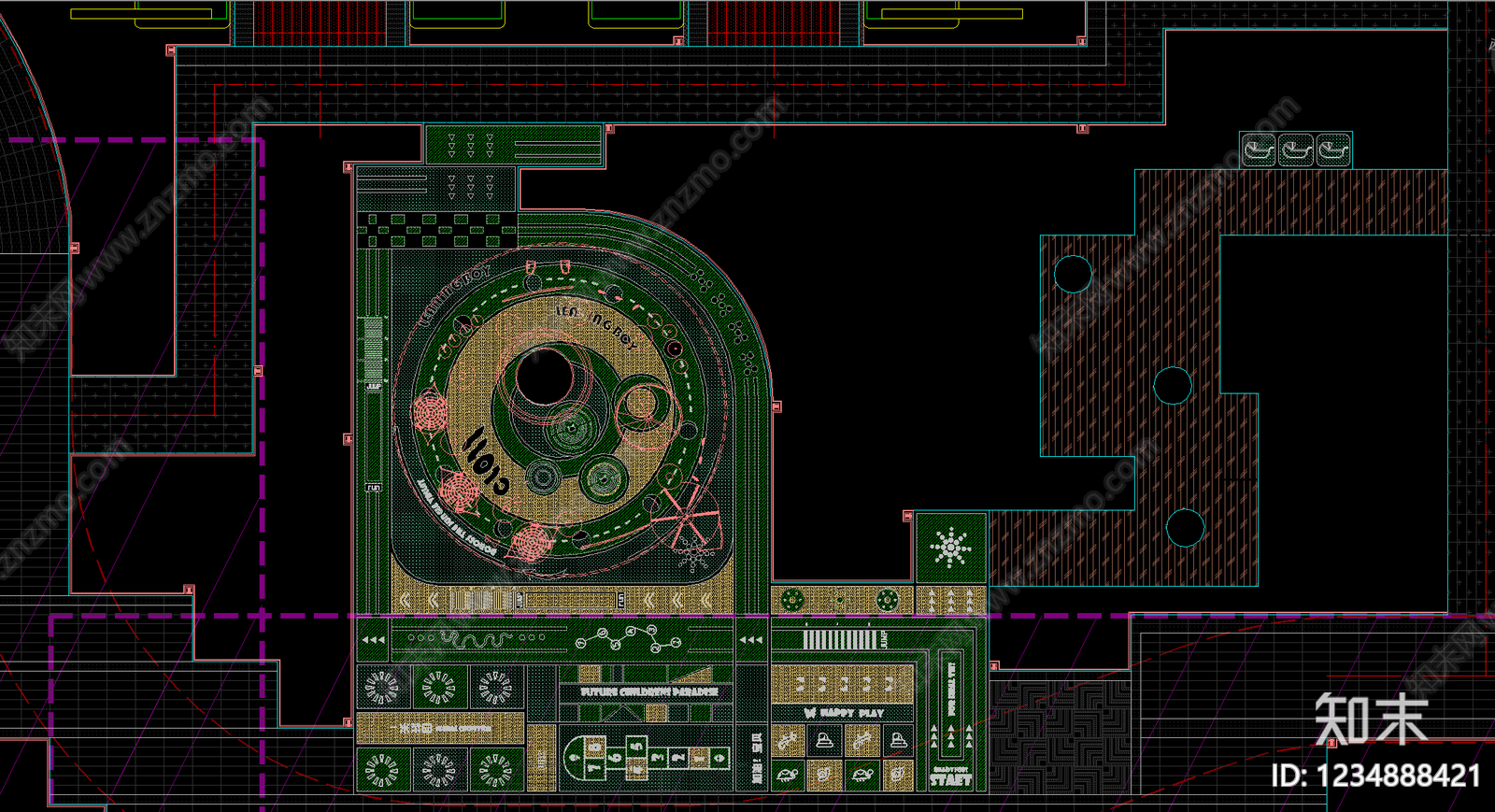Select the snowflake pattern tile
This screenshot has width=1495, height=812.
pyautogui.click(x=951, y=547)
